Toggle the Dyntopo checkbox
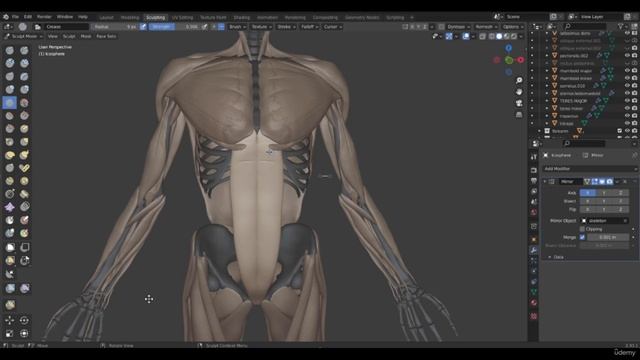Viewport: 640px width, 360px height. [441, 27]
